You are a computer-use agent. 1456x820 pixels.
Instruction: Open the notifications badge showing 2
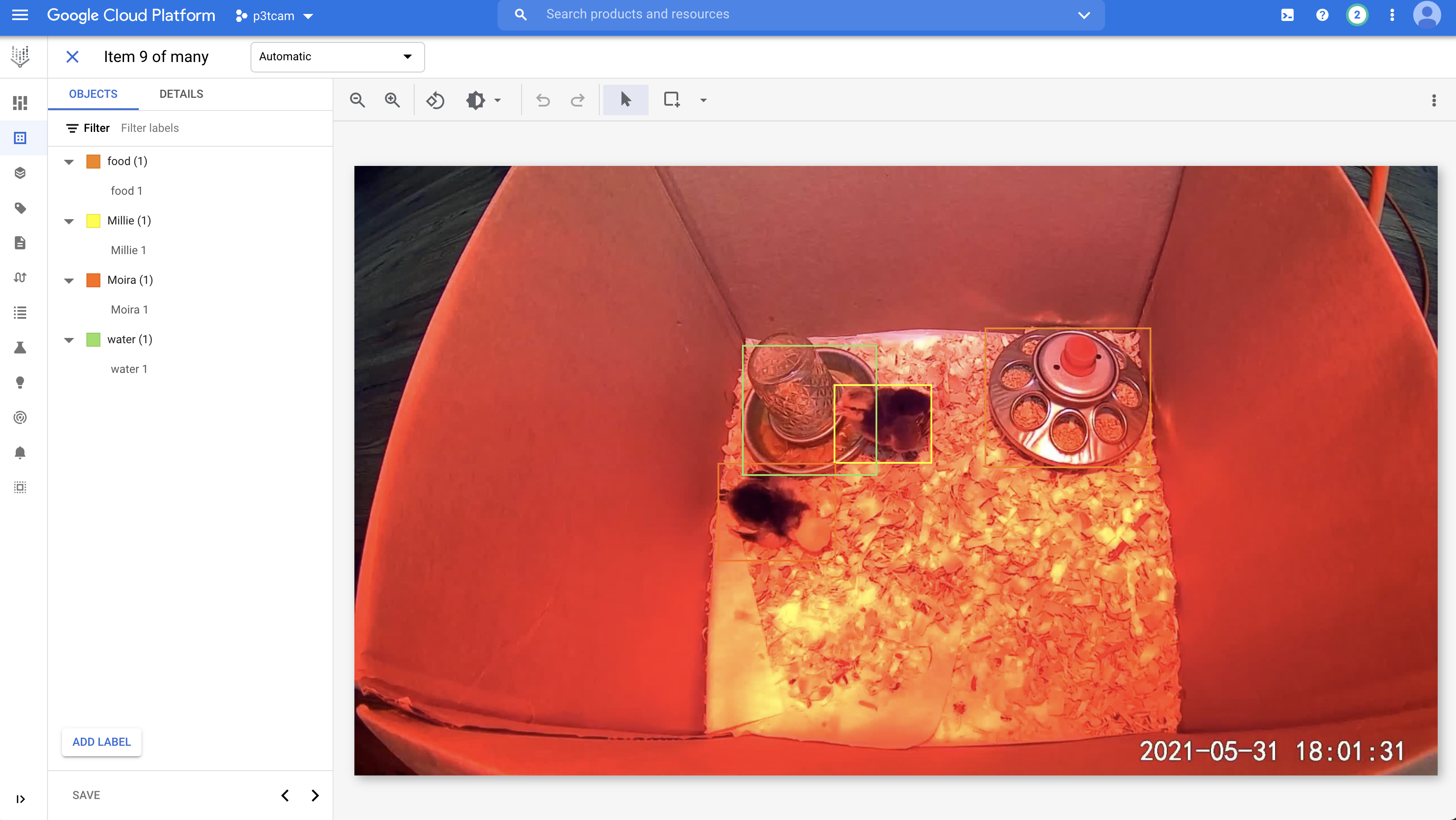click(x=1356, y=15)
